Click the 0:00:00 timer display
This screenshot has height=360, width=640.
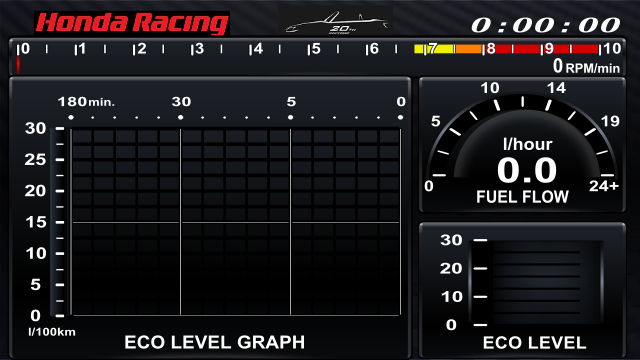[x=545, y=25]
